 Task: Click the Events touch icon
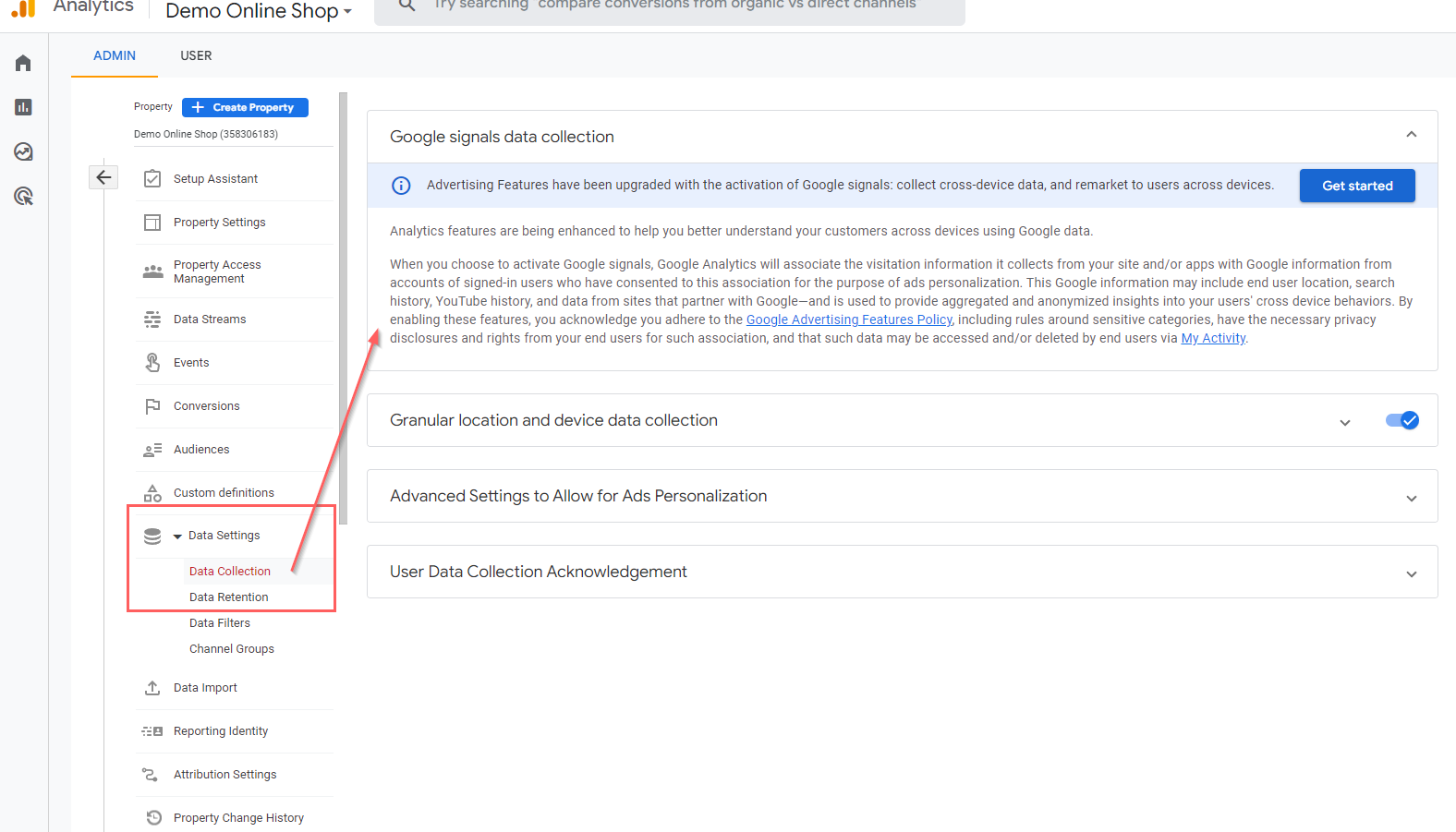[x=152, y=363]
